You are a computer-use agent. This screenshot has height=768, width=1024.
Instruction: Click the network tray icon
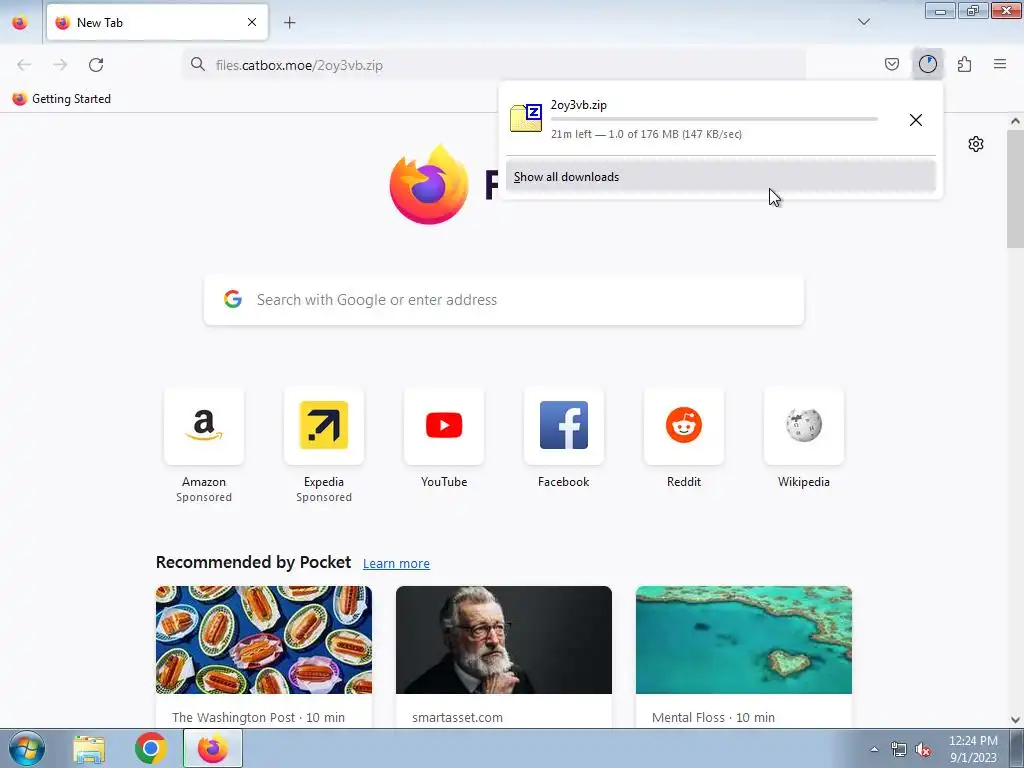[x=899, y=750]
